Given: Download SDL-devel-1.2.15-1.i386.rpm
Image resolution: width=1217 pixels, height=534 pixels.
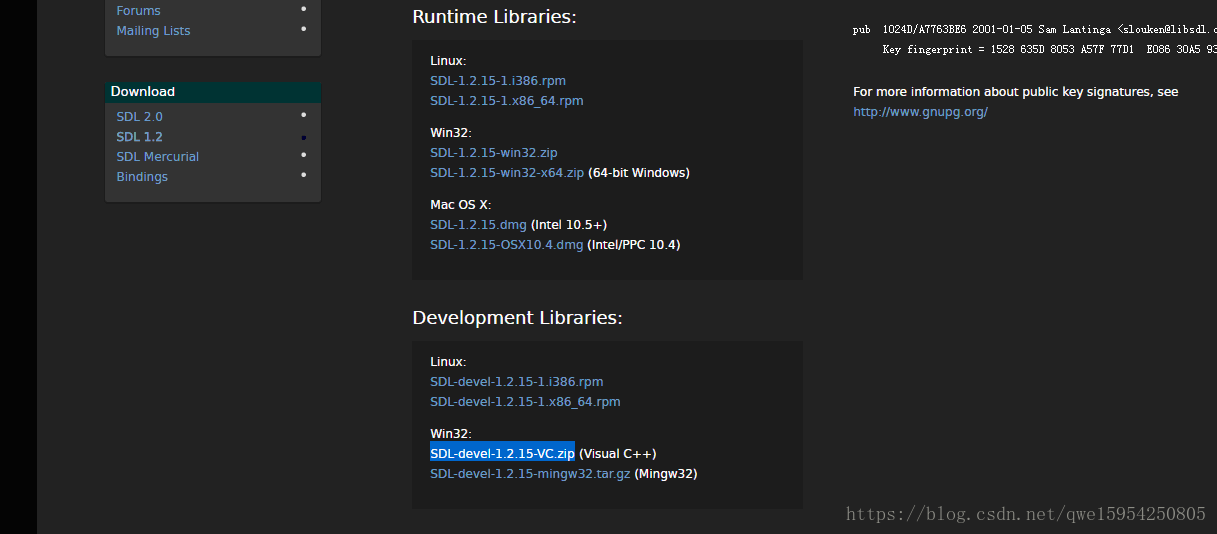Looking at the screenshot, I should point(517,382).
